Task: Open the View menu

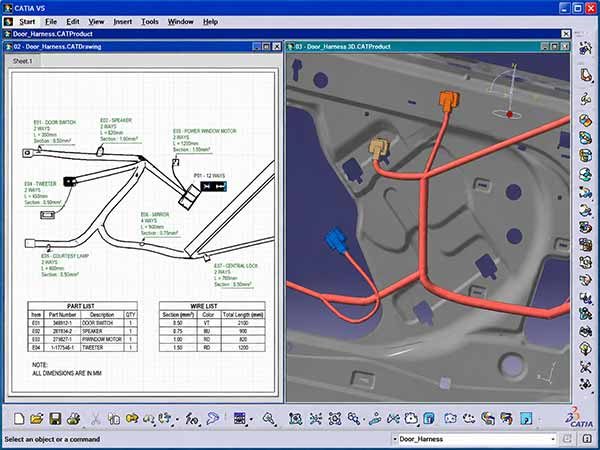Action: [96, 22]
